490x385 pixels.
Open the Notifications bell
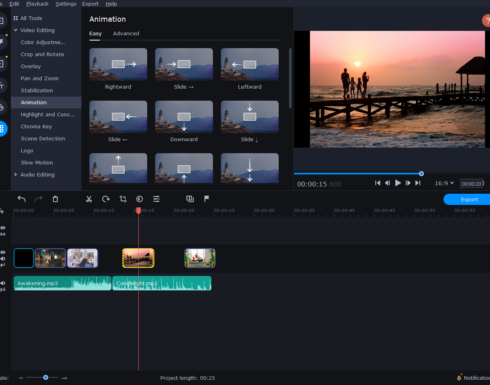pos(459,378)
